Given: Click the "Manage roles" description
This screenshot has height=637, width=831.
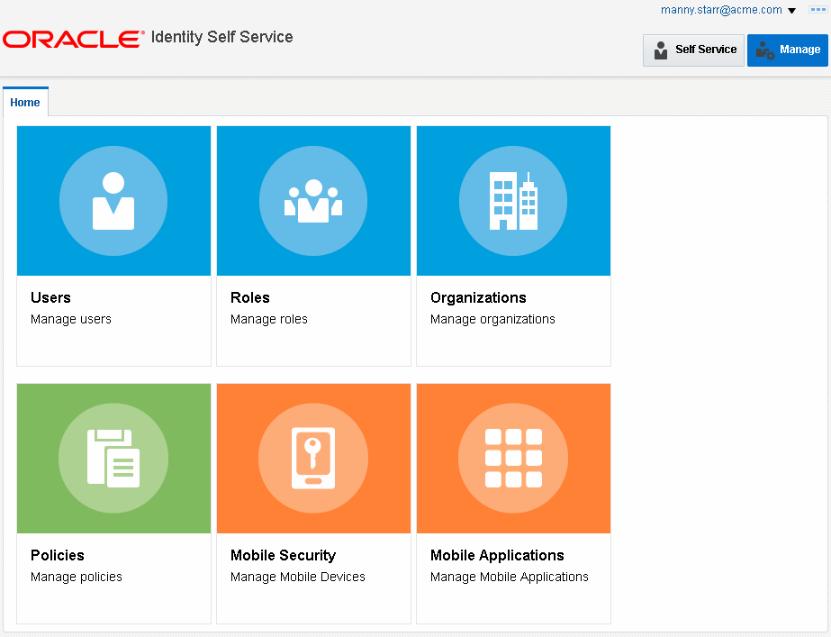Looking at the screenshot, I should pyautogui.click(x=269, y=319).
